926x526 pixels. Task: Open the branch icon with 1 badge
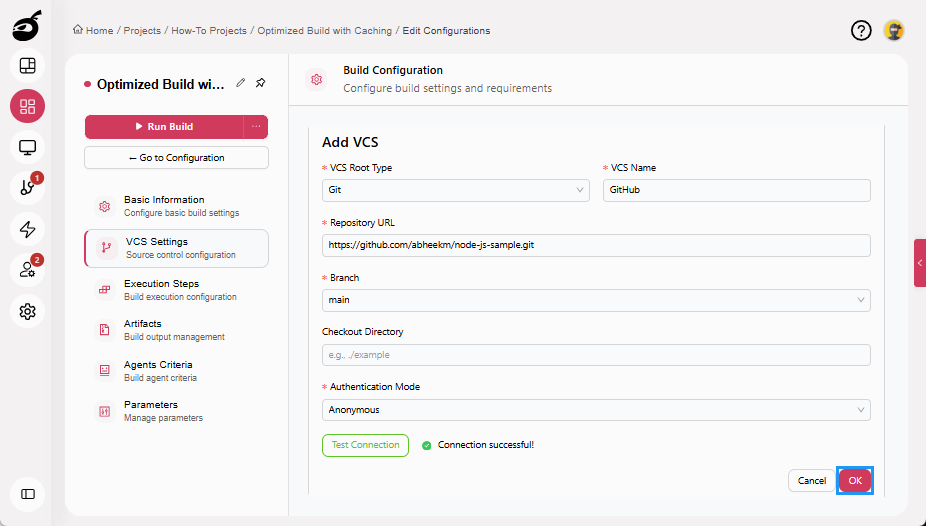(28, 188)
